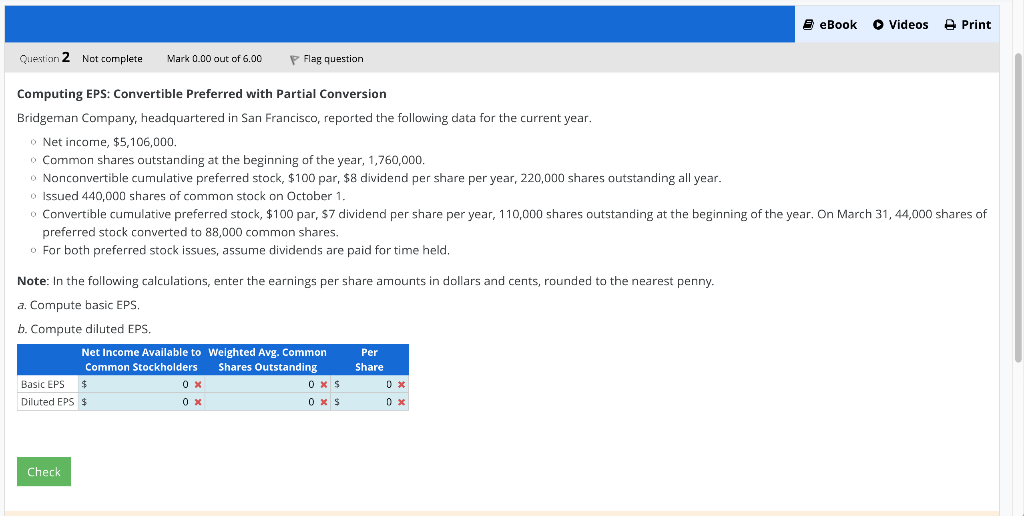Click red X in Diluted EPS shares cell

[324, 402]
